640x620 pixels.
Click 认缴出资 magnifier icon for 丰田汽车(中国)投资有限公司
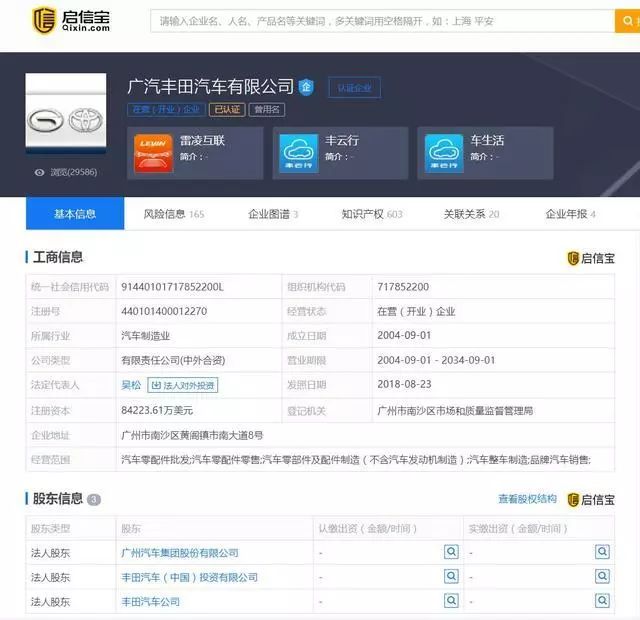click(x=451, y=576)
